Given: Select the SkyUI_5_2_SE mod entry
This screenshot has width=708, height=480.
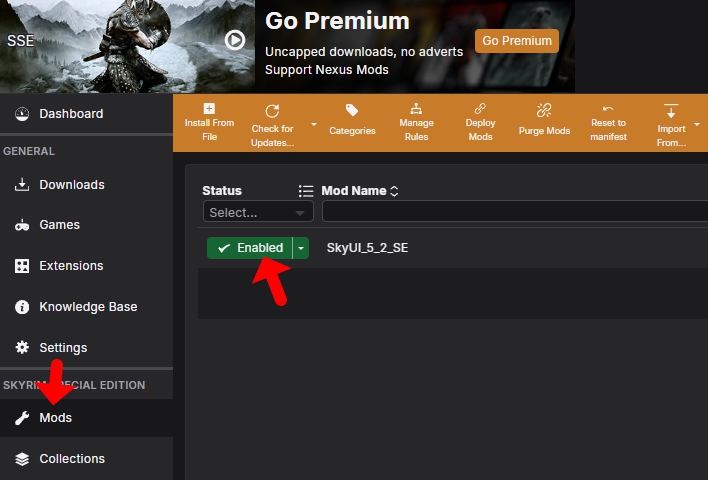Looking at the screenshot, I should [x=367, y=248].
